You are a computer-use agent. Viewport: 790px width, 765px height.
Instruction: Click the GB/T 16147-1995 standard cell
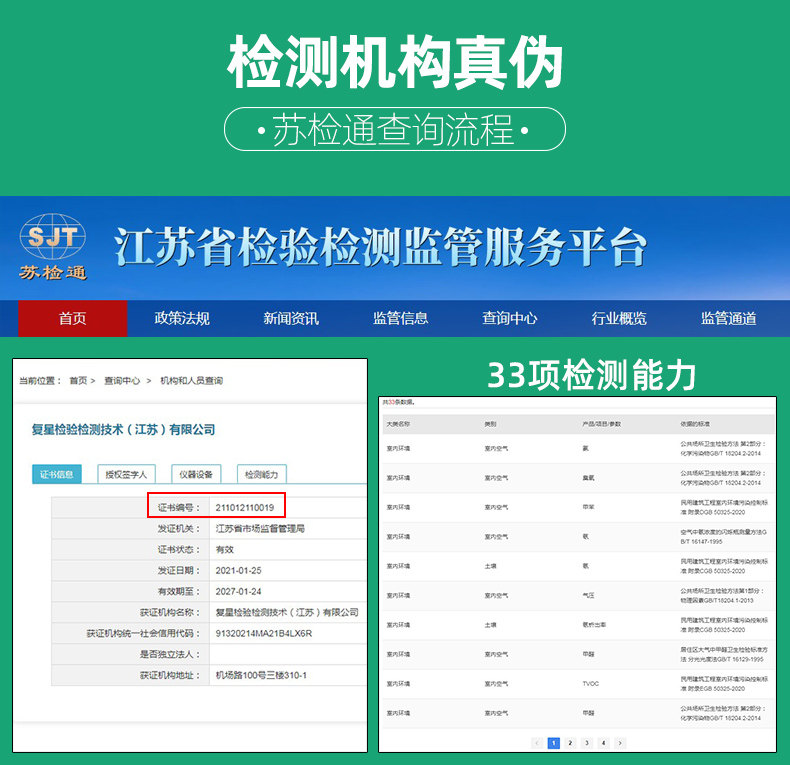tap(723, 537)
